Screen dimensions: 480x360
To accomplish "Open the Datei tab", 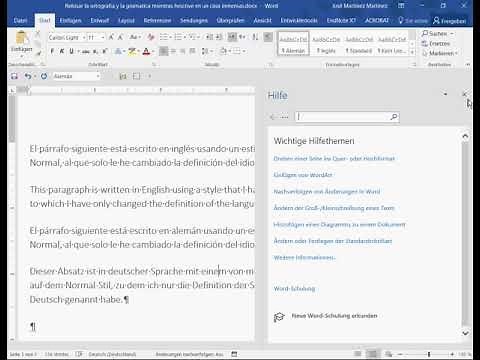I will click(x=20, y=21).
